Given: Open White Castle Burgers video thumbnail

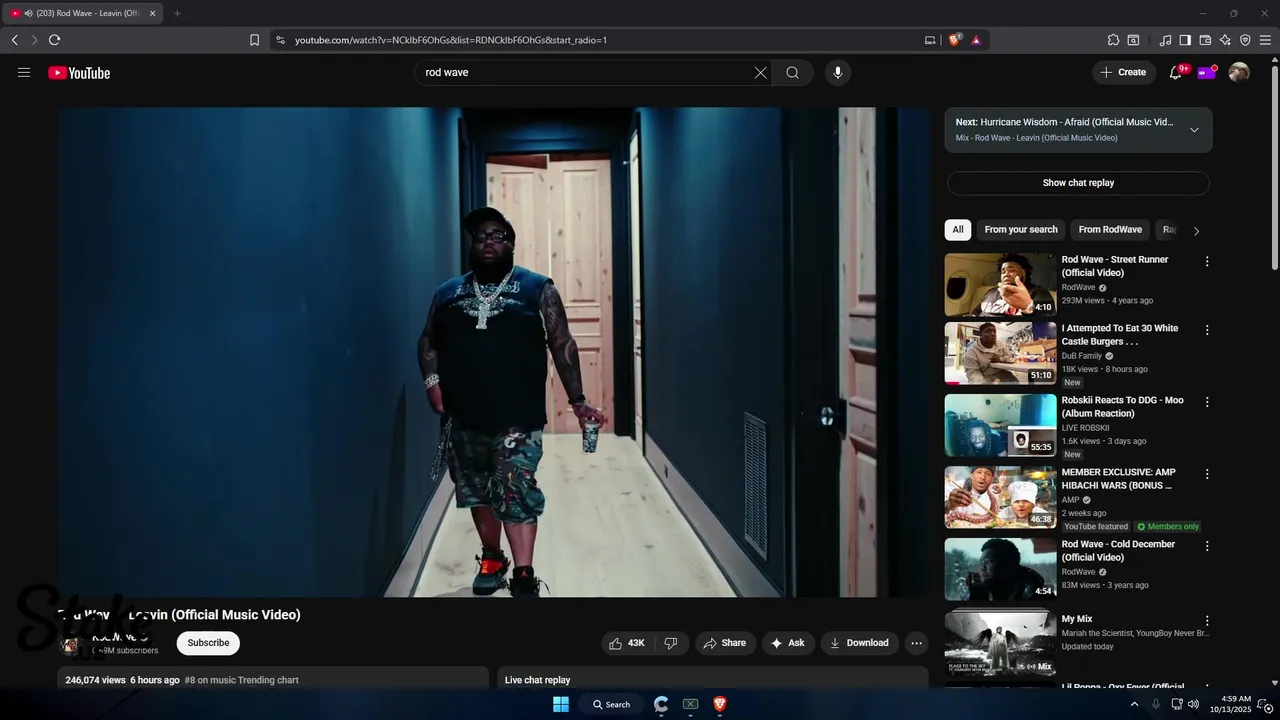Looking at the screenshot, I should click(x=1000, y=353).
